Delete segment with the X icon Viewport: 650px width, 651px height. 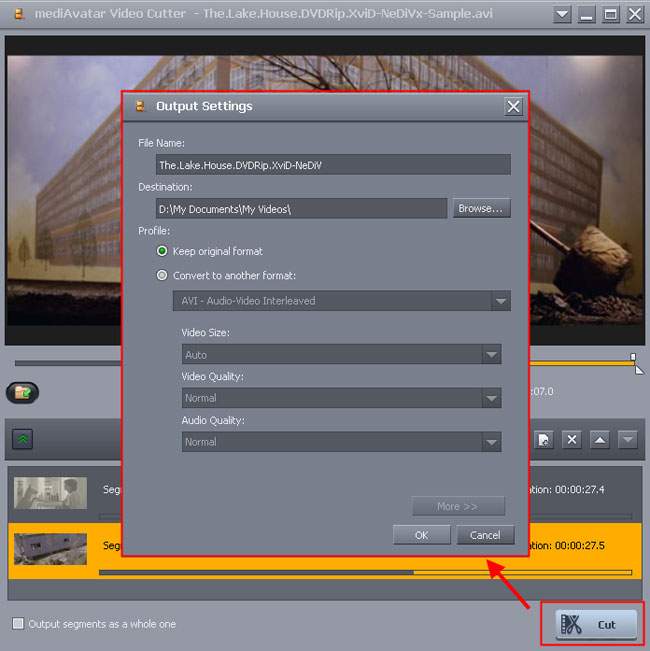572,439
